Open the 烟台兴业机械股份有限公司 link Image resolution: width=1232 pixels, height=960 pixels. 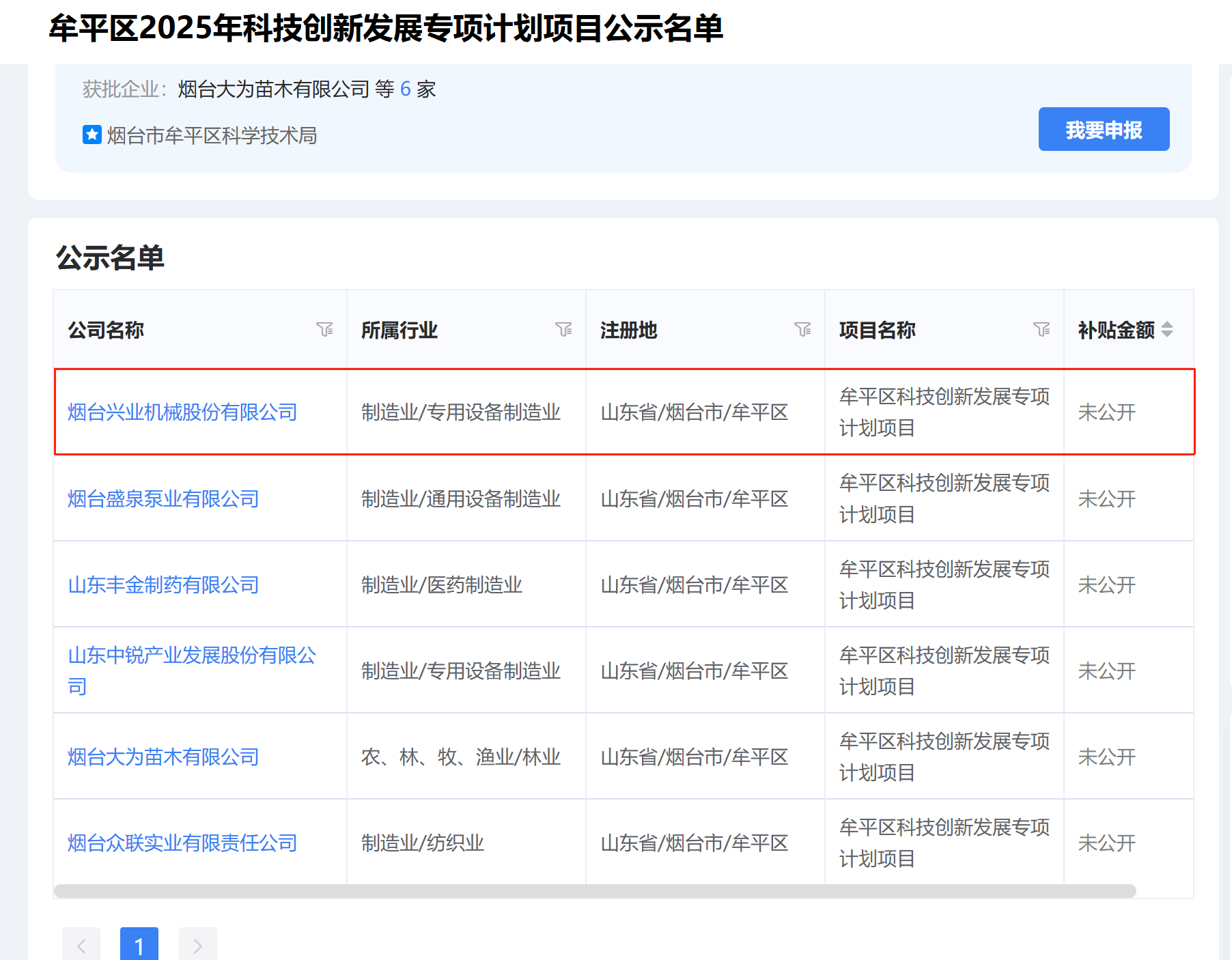click(182, 412)
